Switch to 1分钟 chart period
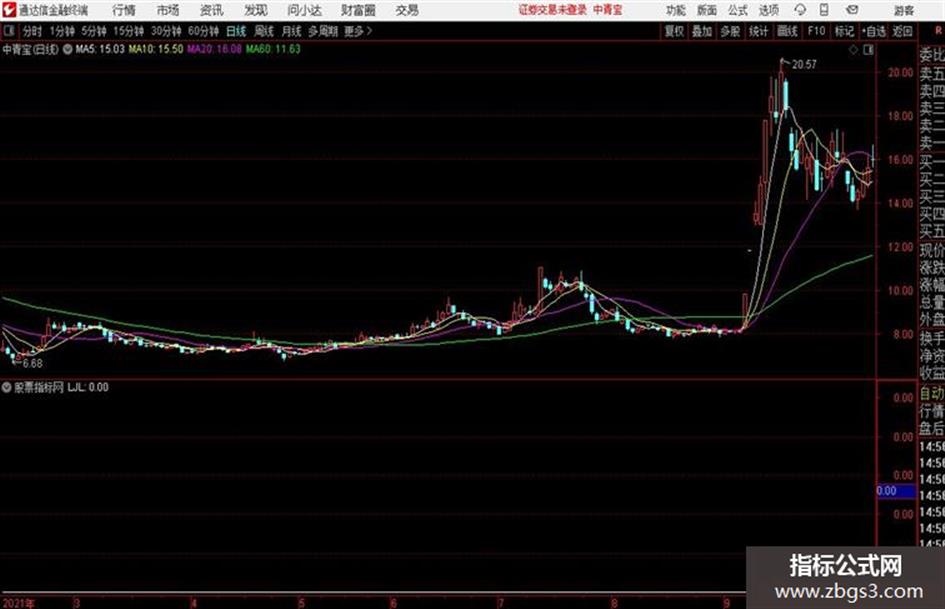Screen dimensions: 945x609 [62, 31]
